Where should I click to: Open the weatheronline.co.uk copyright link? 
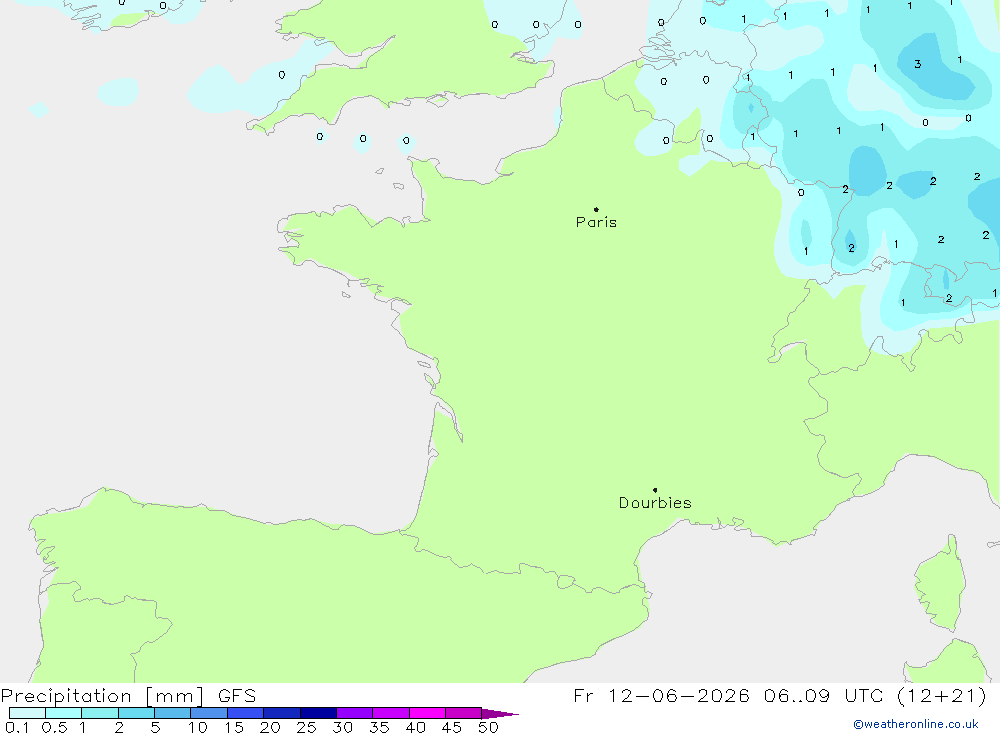point(916,724)
